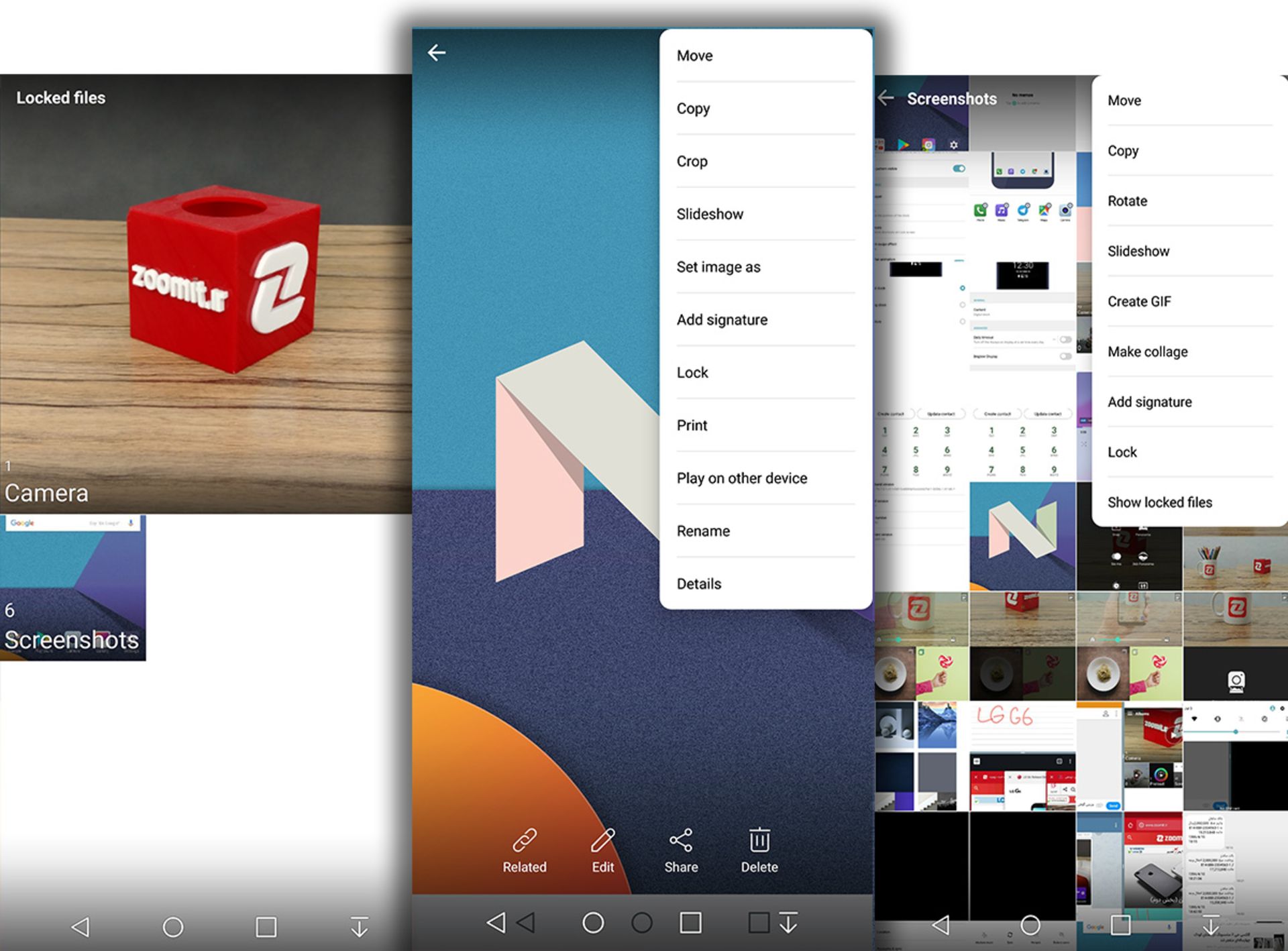
Task: Choose Create GIF
Action: tap(1189, 302)
